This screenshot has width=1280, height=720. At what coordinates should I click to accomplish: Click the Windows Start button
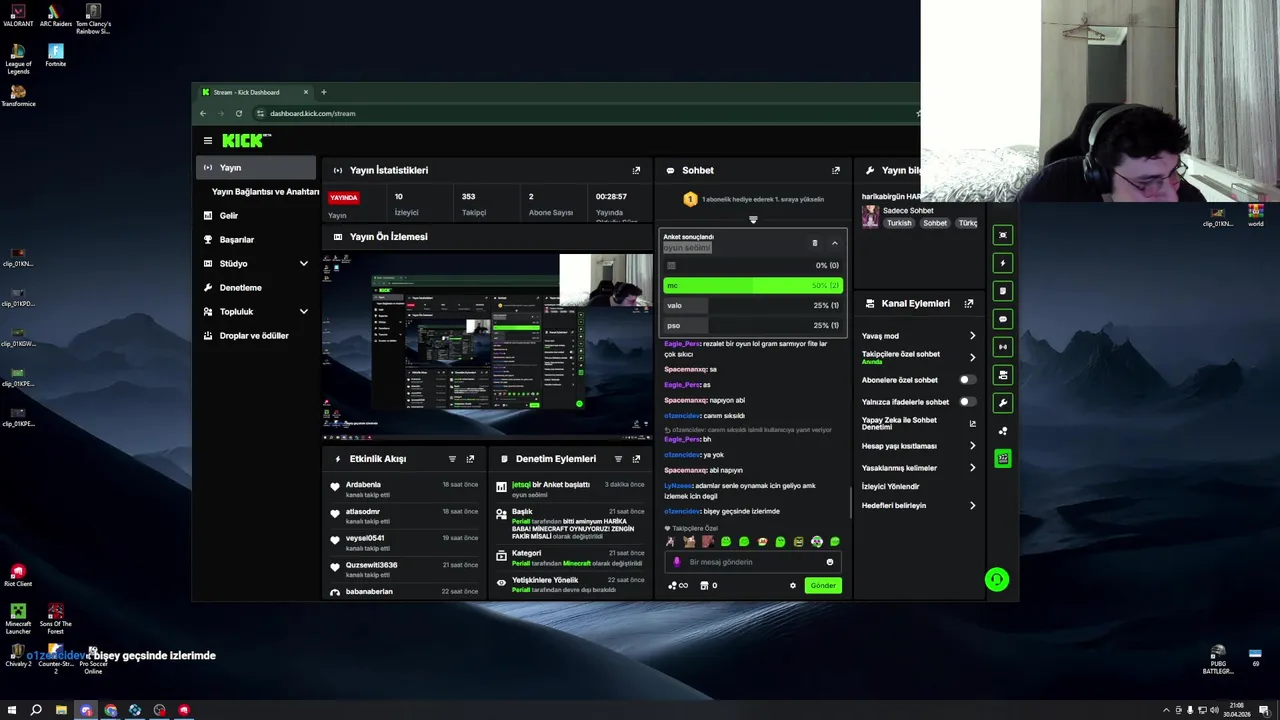[x=12, y=710]
